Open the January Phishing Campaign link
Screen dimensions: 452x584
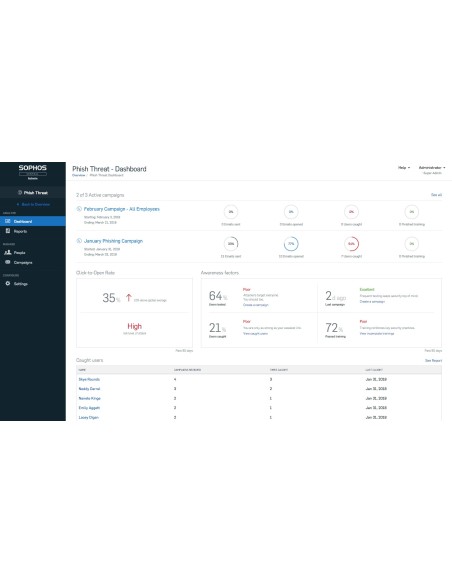(113, 241)
